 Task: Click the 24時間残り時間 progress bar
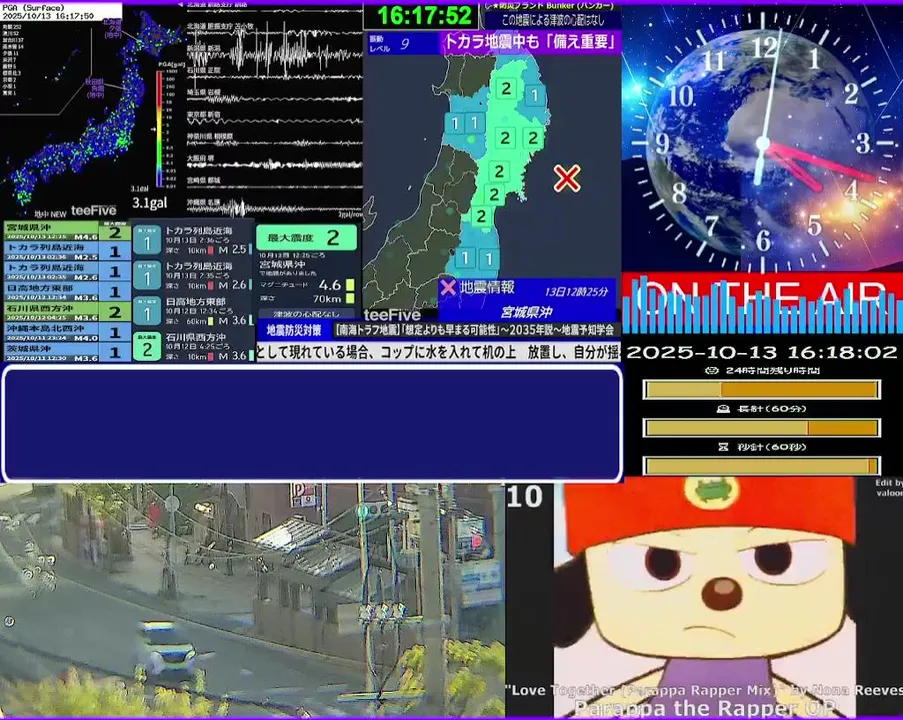point(761,389)
